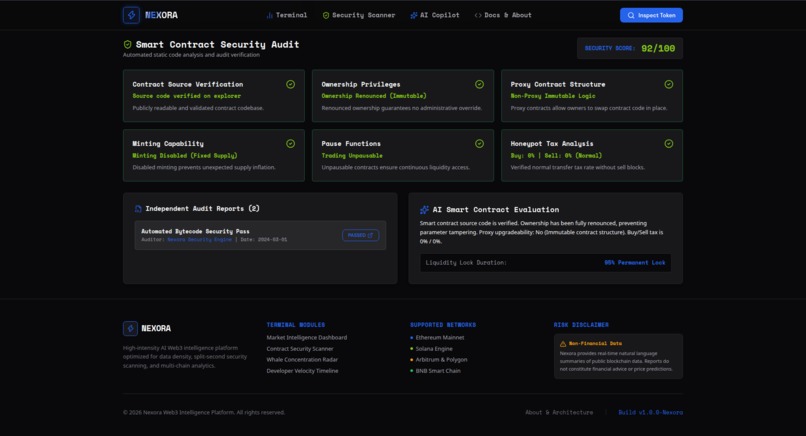Click 'Arbitrum & Polygon' in supported networks
The image size is (806, 436).
[x=441, y=360]
